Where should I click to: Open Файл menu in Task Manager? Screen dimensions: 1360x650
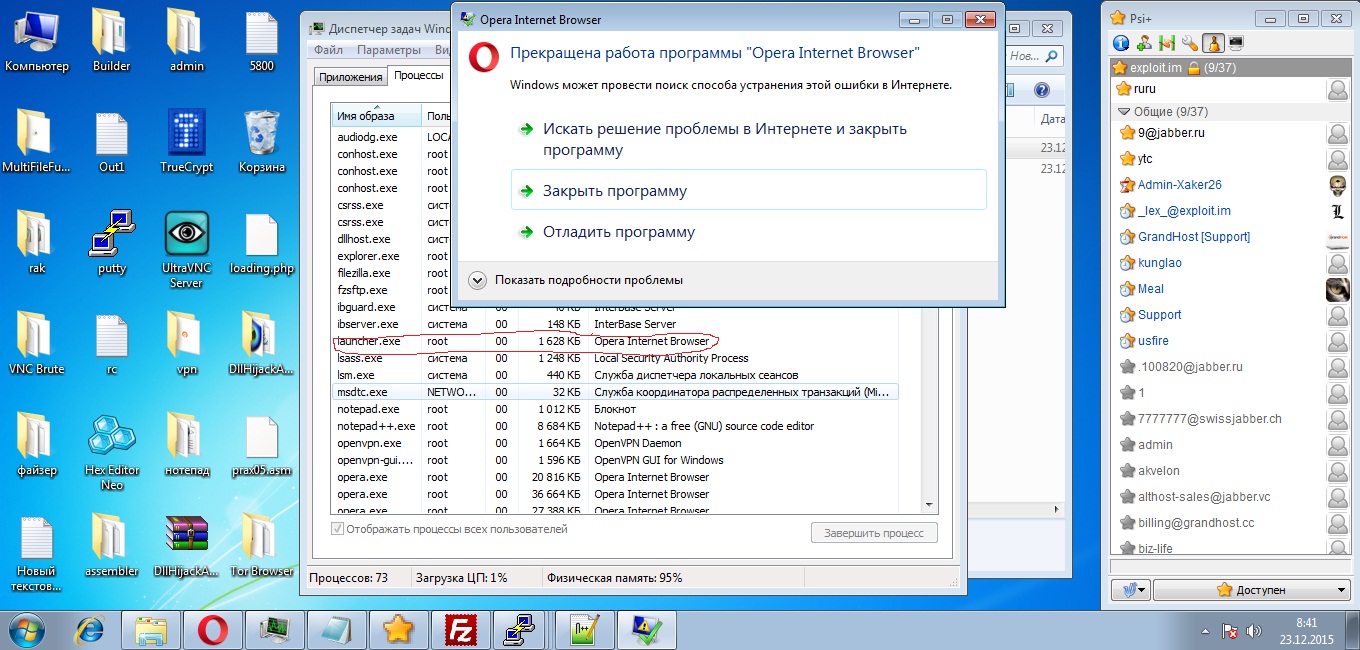[x=328, y=50]
